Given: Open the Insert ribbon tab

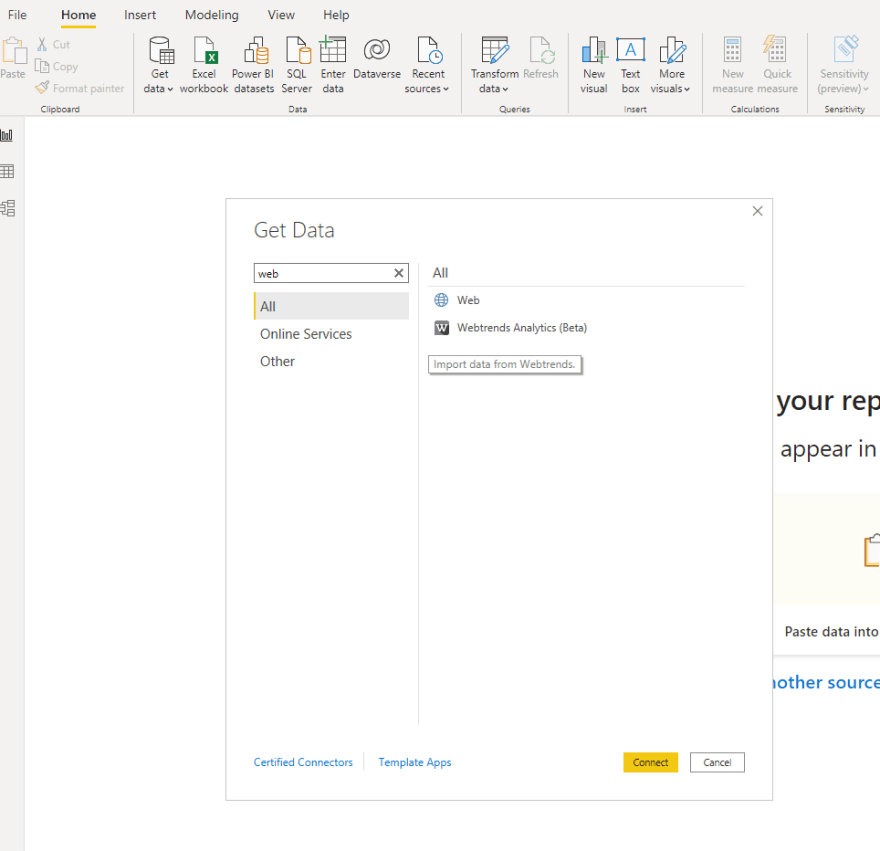Looking at the screenshot, I should pyautogui.click(x=140, y=15).
